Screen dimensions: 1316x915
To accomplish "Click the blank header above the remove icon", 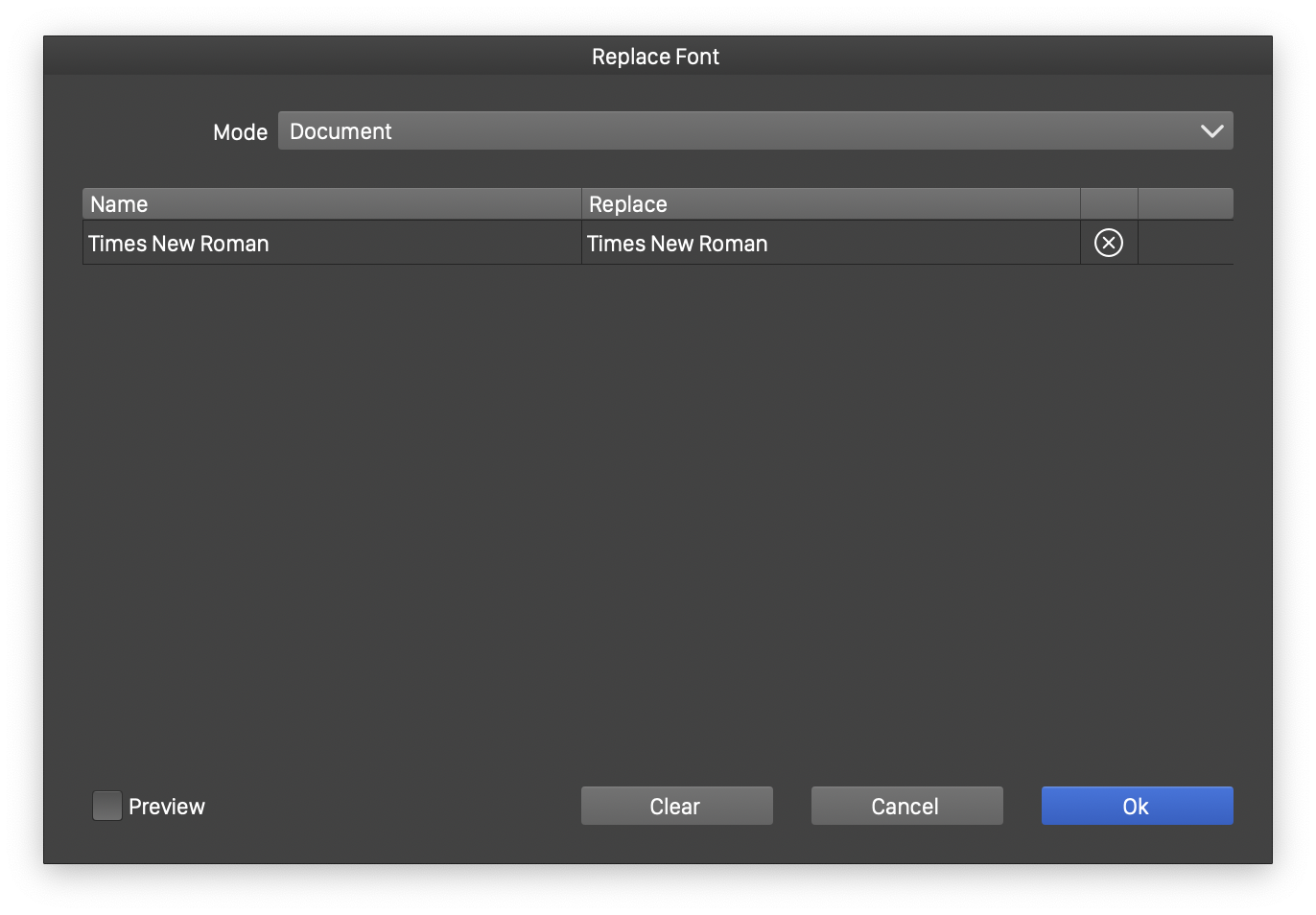I will pyautogui.click(x=1109, y=204).
